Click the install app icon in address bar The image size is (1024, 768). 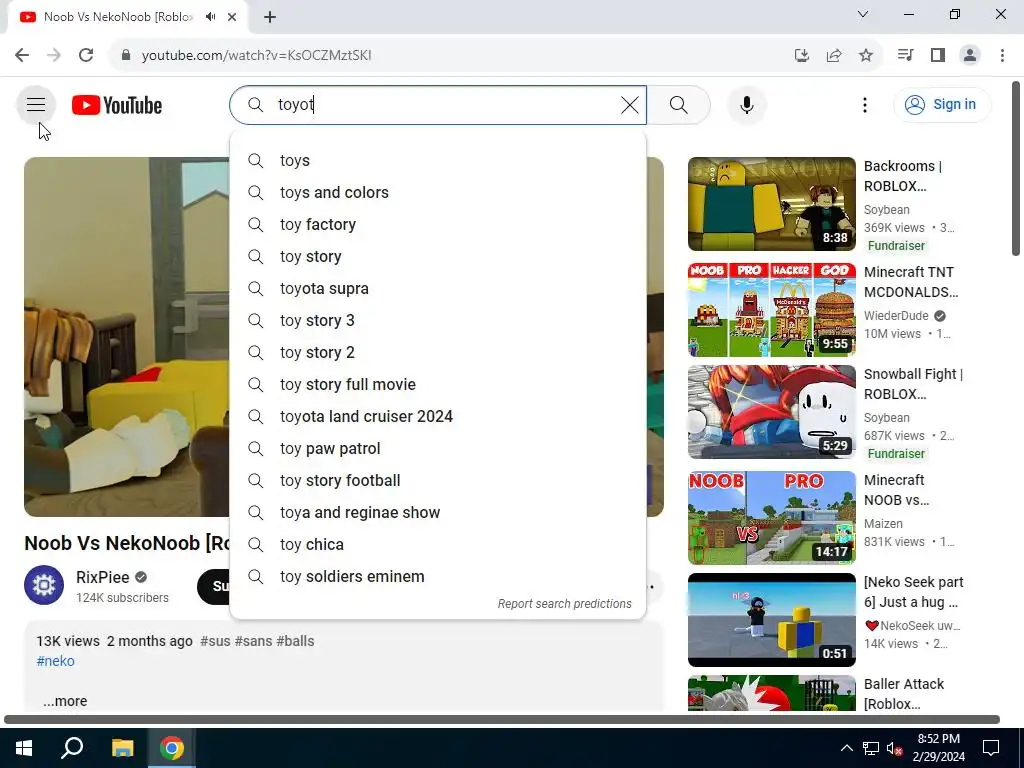(801, 55)
